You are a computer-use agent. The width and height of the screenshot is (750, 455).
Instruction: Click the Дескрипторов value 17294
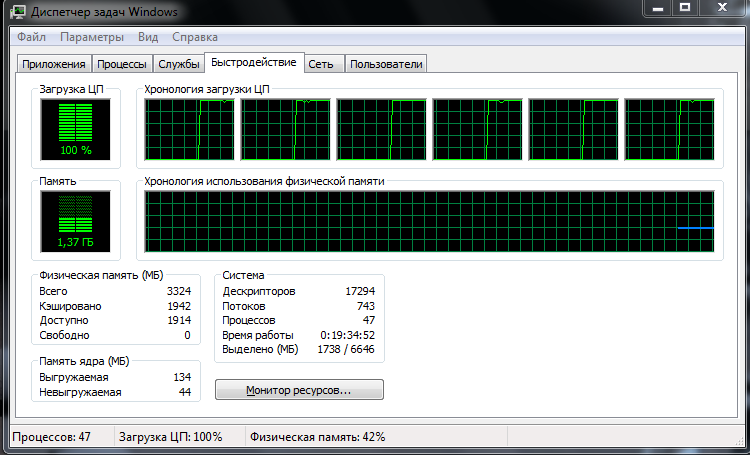tap(360, 291)
